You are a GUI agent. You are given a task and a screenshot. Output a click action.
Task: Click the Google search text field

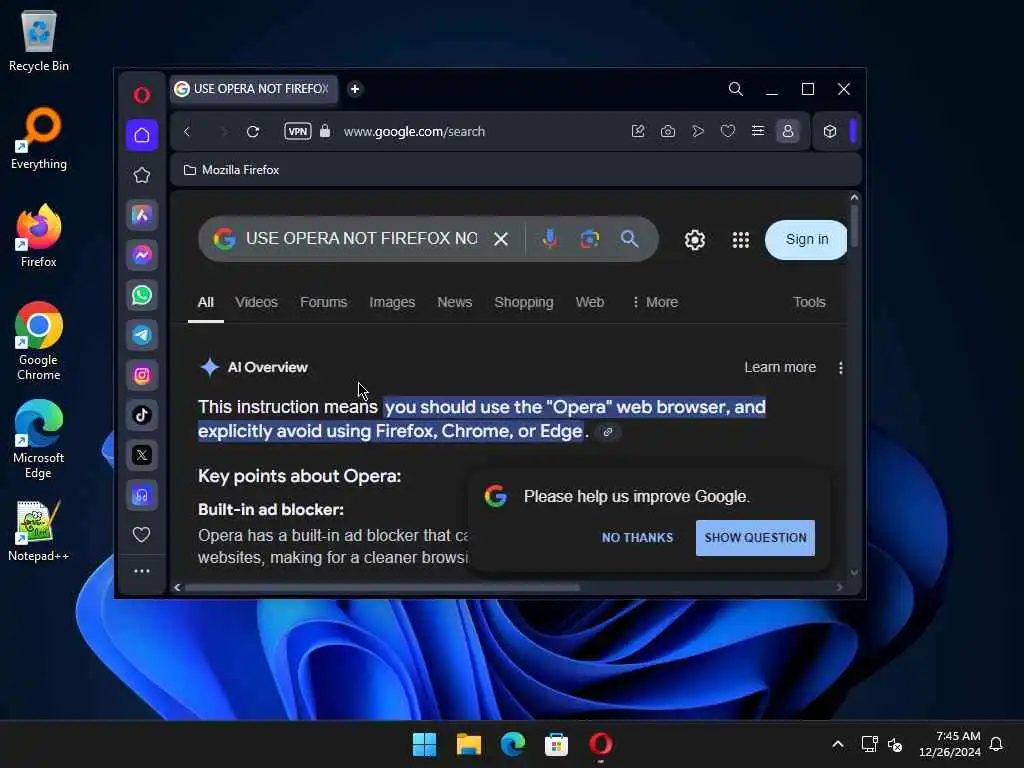(x=362, y=239)
